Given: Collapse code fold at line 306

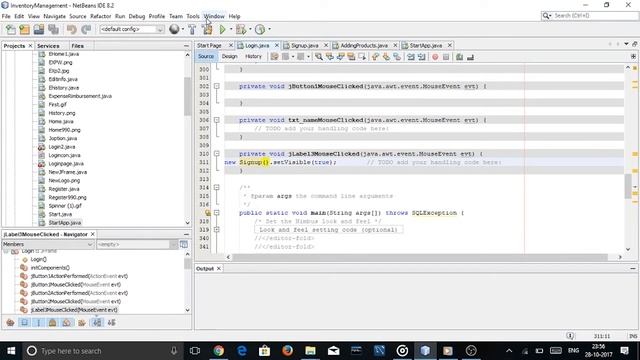Looking at the screenshot, I should 217,120.
